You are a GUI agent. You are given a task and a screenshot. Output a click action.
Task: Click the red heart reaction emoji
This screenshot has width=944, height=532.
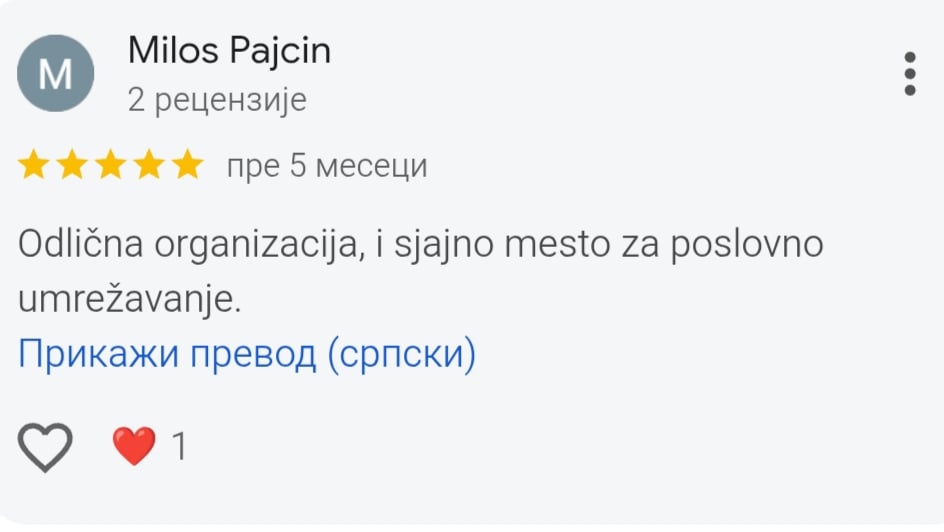(x=133, y=446)
